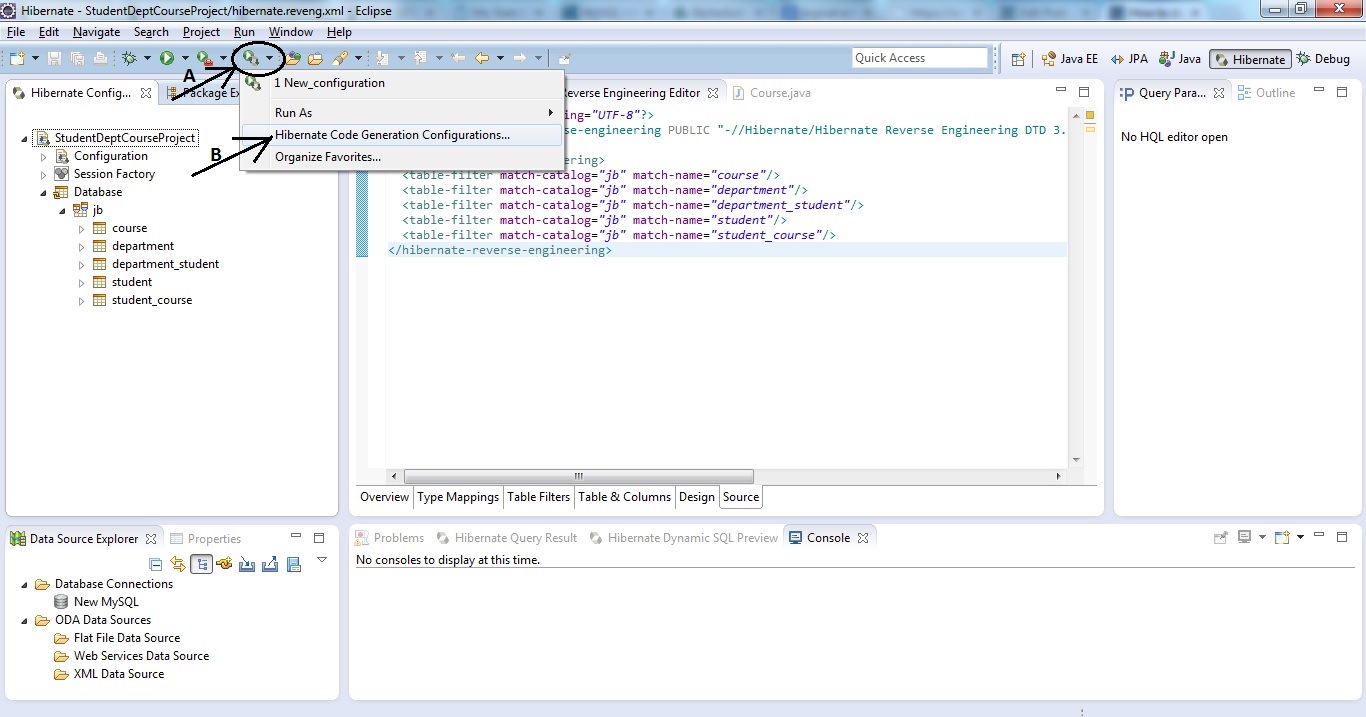
Task: Open the Navigate menu
Action: [96, 32]
